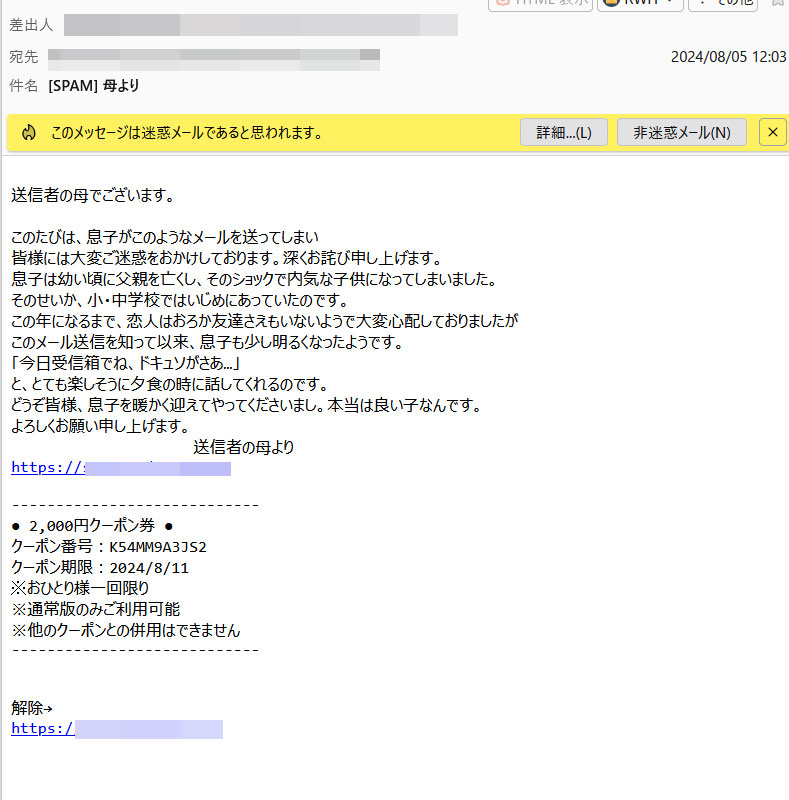Click the note ※通常版のみご利用可能
The image size is (789, 800).
[x=95, y=609]
